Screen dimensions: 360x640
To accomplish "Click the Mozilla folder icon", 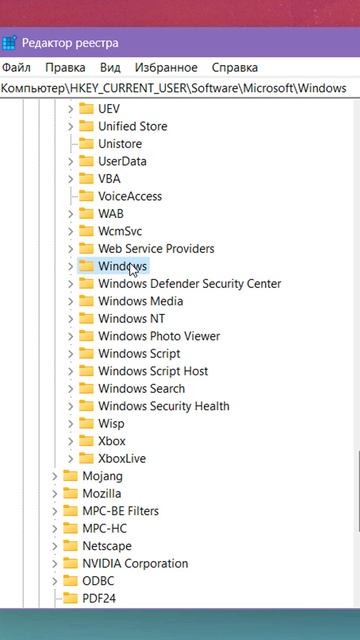I will coord(70,493).
